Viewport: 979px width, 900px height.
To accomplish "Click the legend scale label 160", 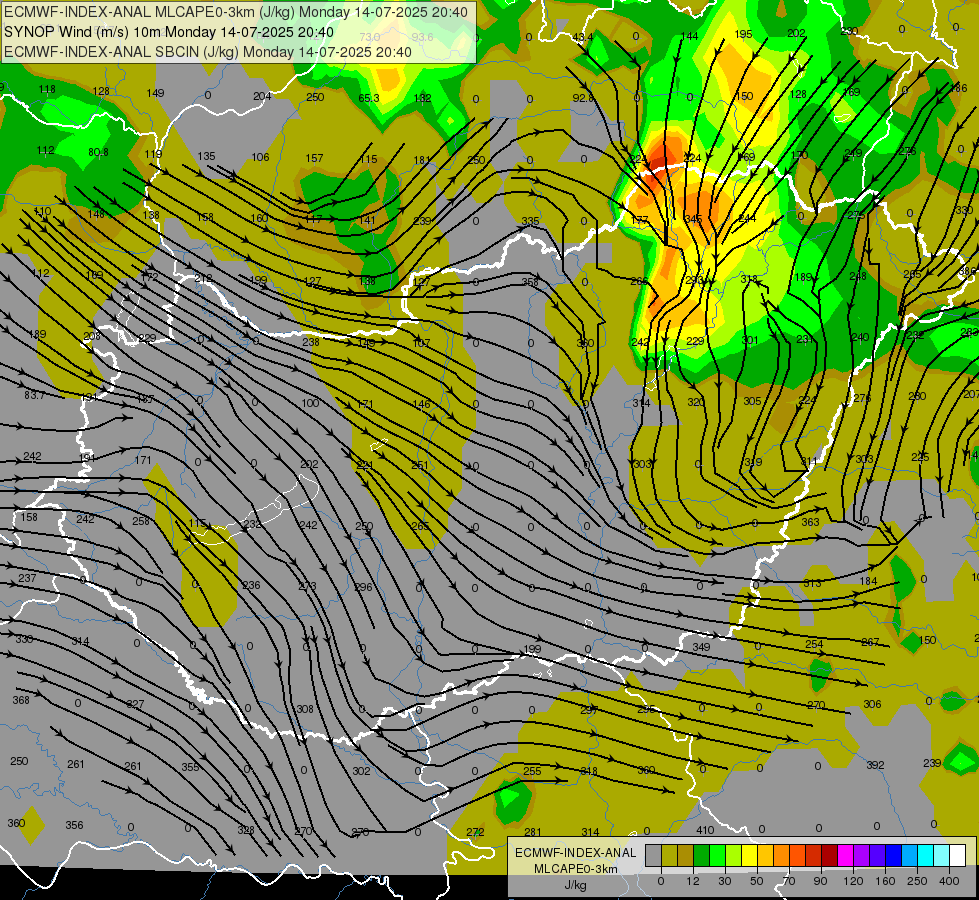I will pos(885,881).
